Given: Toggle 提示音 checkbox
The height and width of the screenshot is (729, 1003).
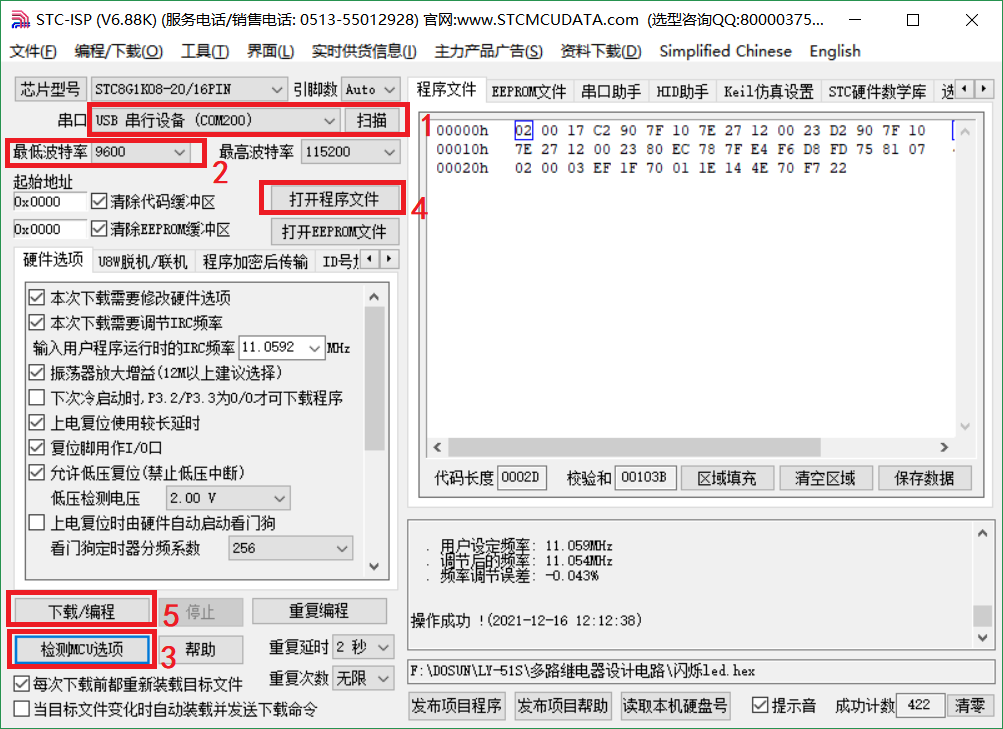Looking at the screenshot, I should pyautogui.click(x=760, y=705).
